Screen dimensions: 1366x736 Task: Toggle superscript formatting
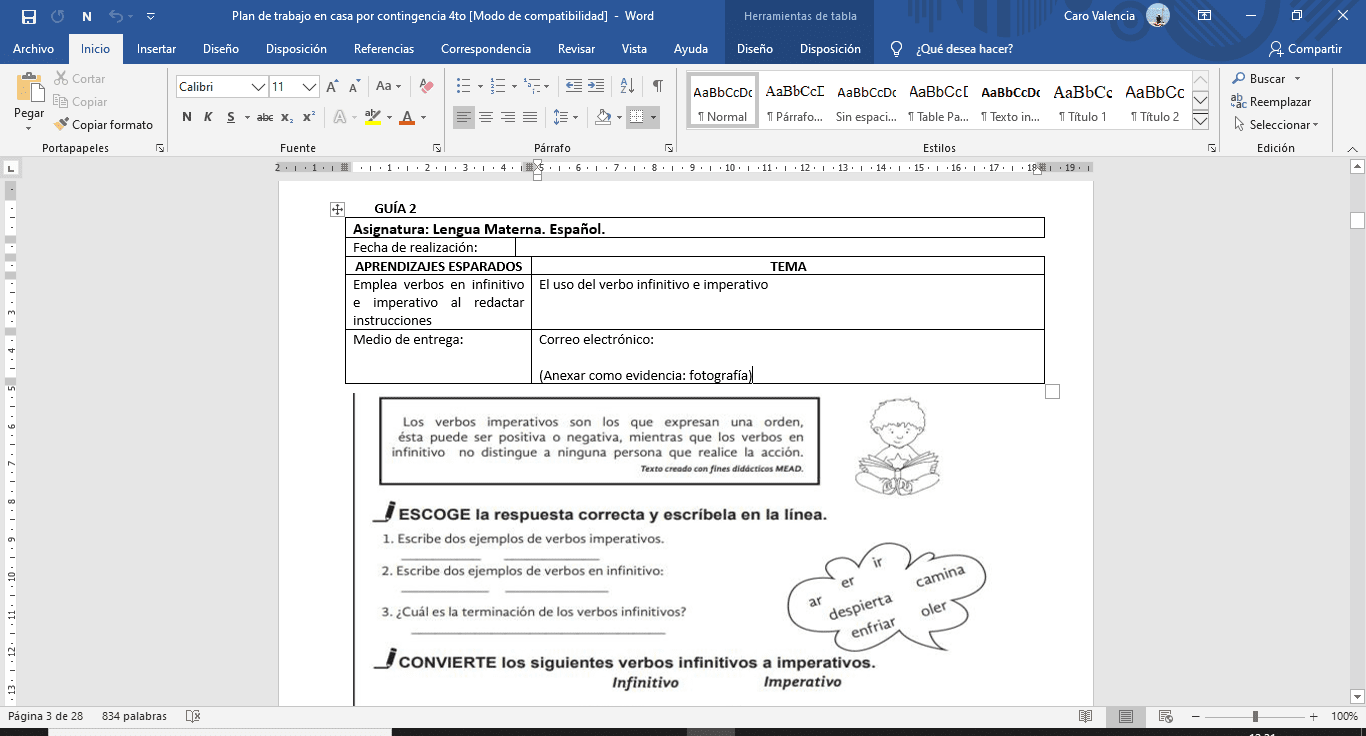click(309, 118)
